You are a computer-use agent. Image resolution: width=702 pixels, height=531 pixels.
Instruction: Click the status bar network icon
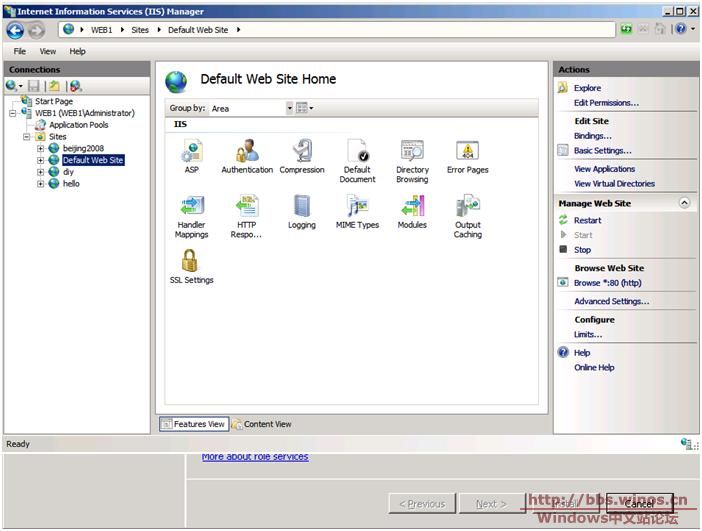click(x=686, y=444)
